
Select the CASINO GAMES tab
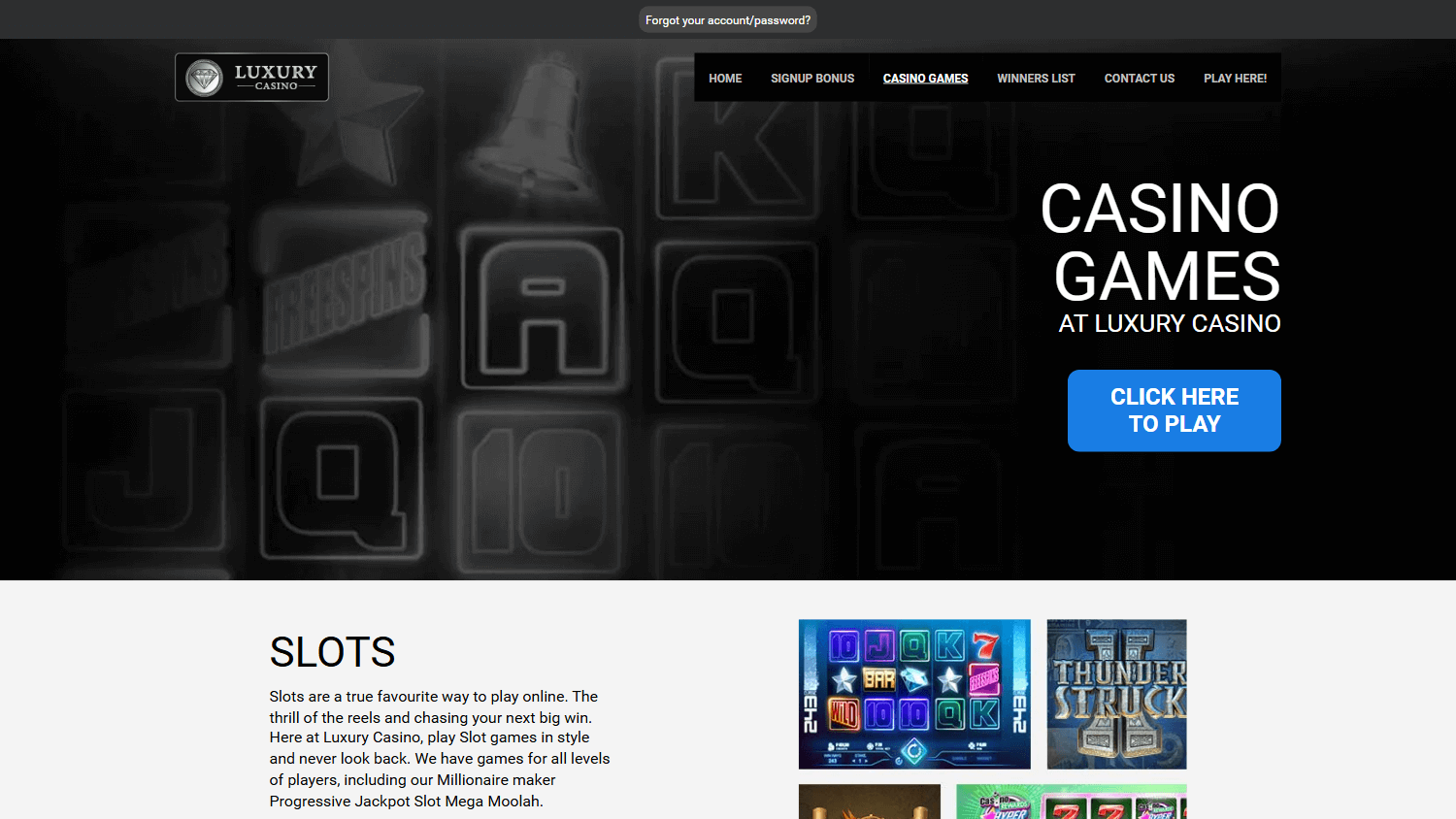coord(925,78)
